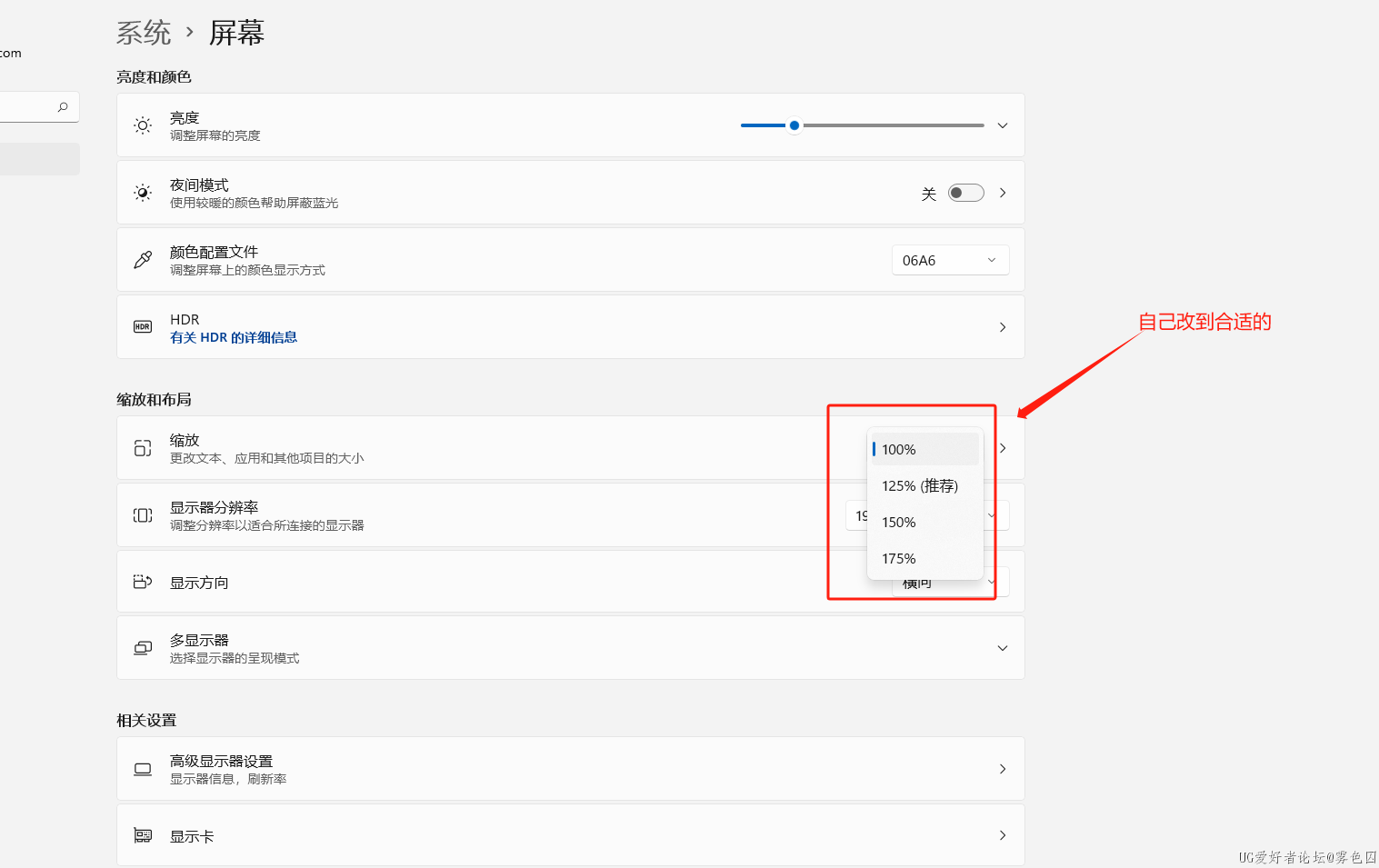1379x868 pixels.
Task: Open the 多显示器 row
Action: point(571,648)
